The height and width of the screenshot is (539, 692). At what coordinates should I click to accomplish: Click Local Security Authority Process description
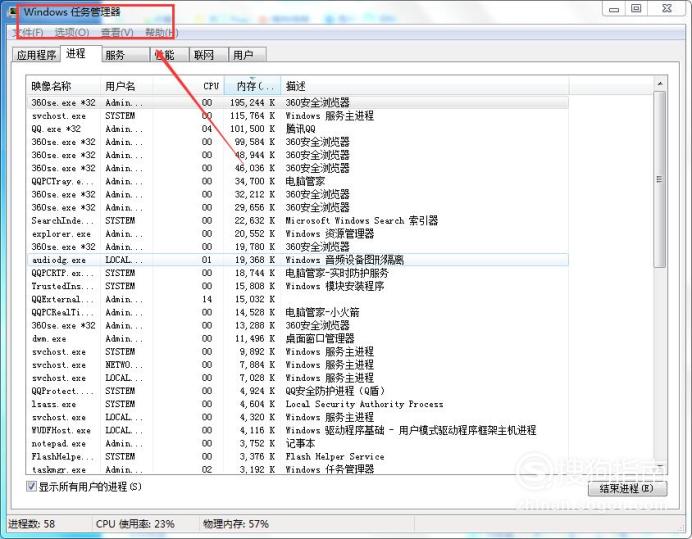point(365,404)
